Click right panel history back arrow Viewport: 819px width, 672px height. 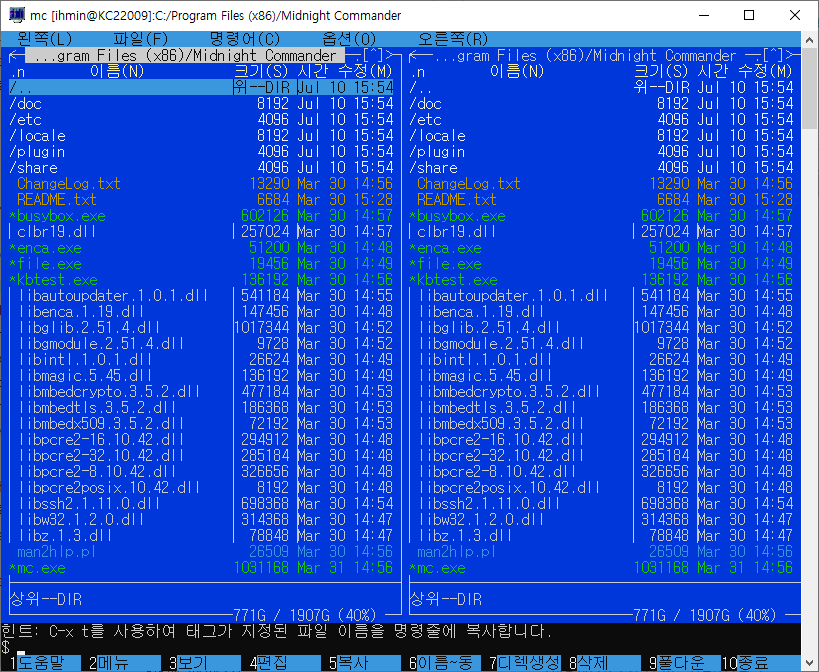tap(413, 55)
